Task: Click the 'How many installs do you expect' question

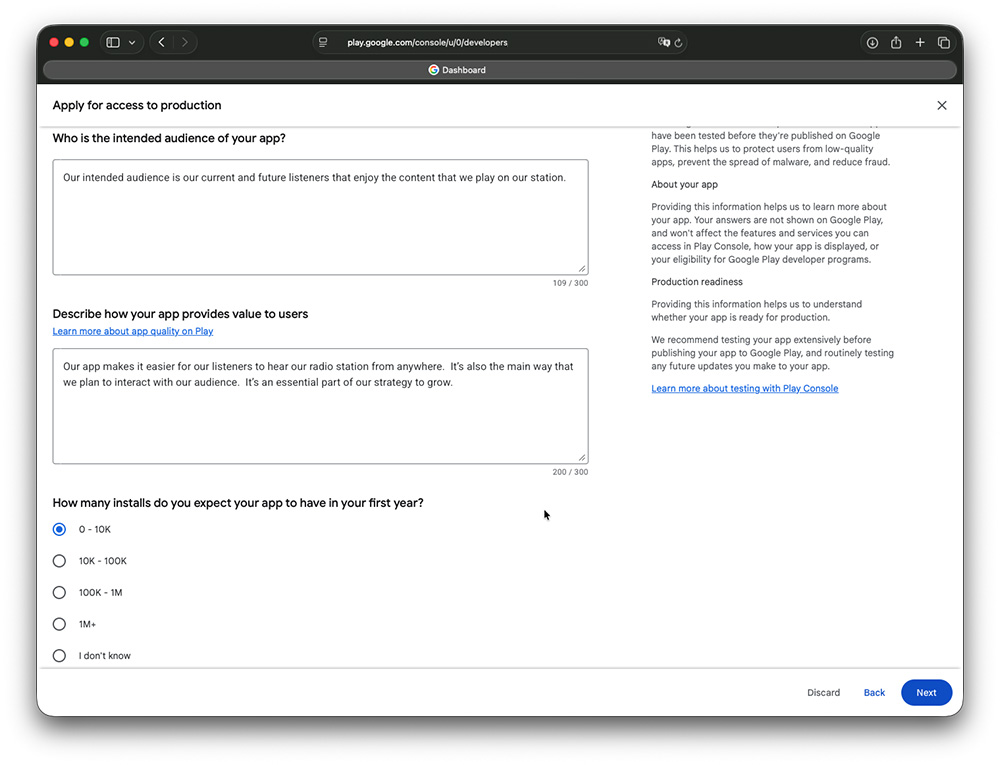Action: (x=238, y=503)
